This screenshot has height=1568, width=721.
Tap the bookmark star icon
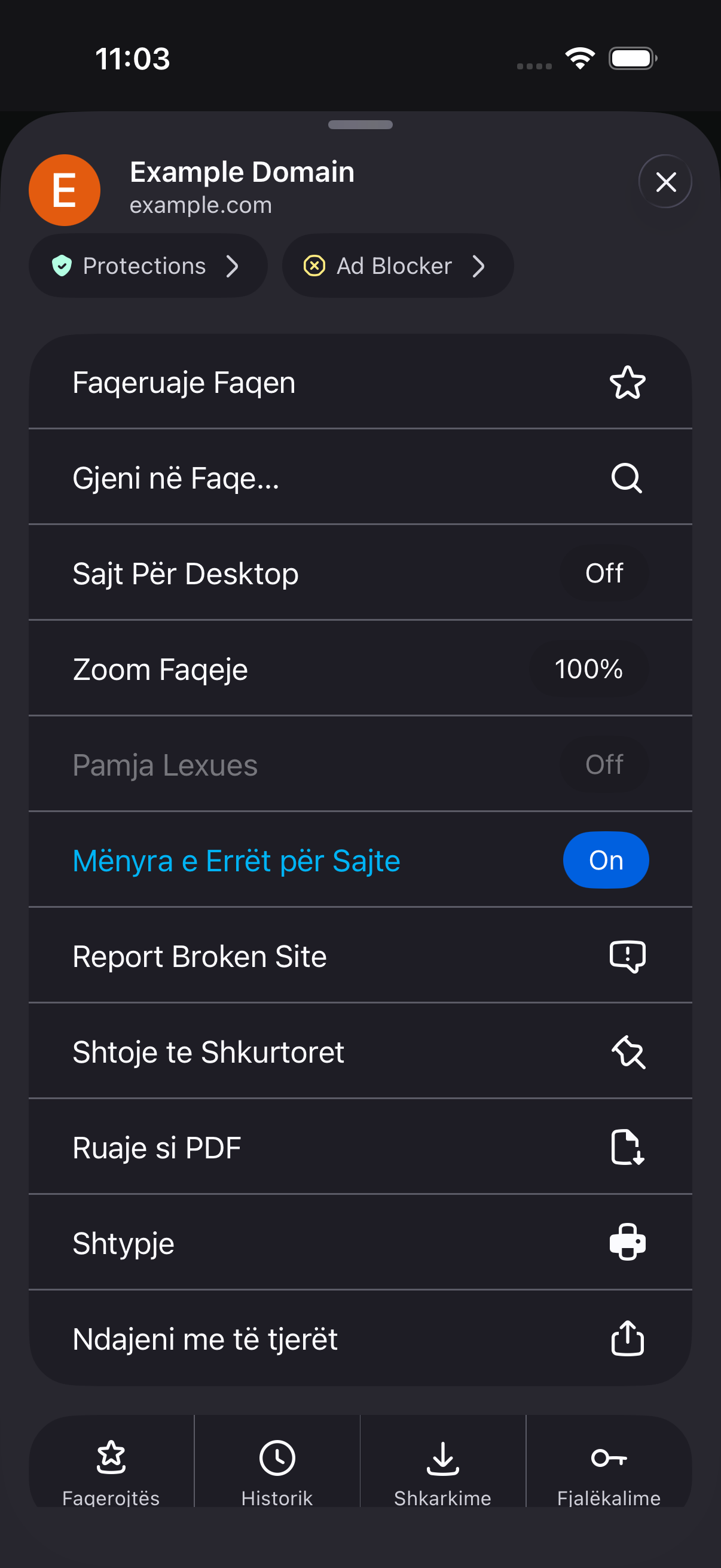pyautogui.click(x=627, y=382)
